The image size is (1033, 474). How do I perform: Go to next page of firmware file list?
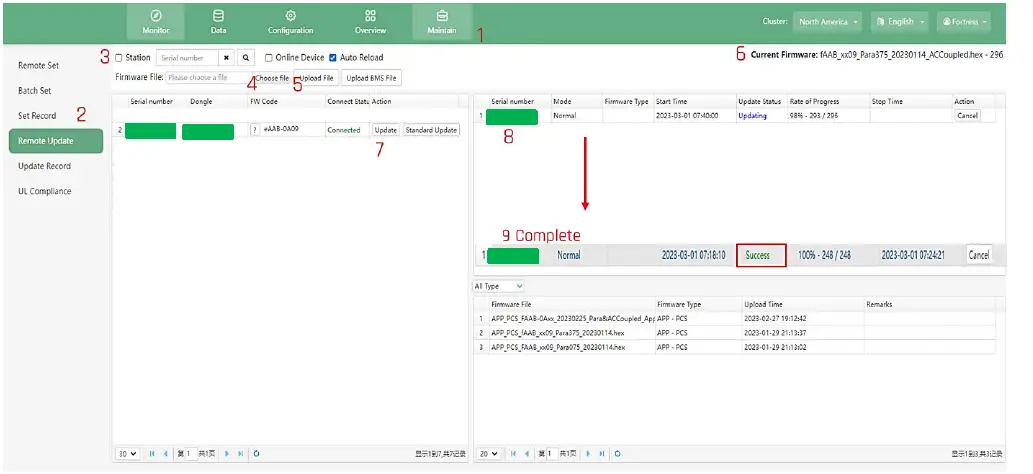tap(588, 454)
